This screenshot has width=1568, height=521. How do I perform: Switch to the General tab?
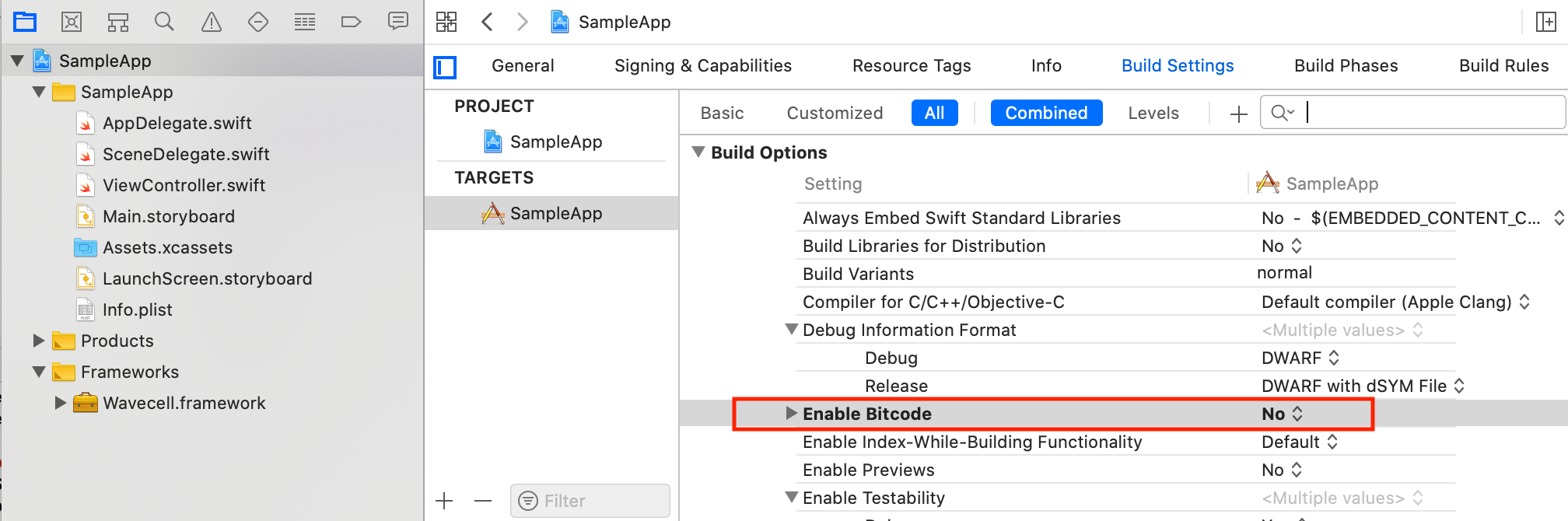[523, 66]
